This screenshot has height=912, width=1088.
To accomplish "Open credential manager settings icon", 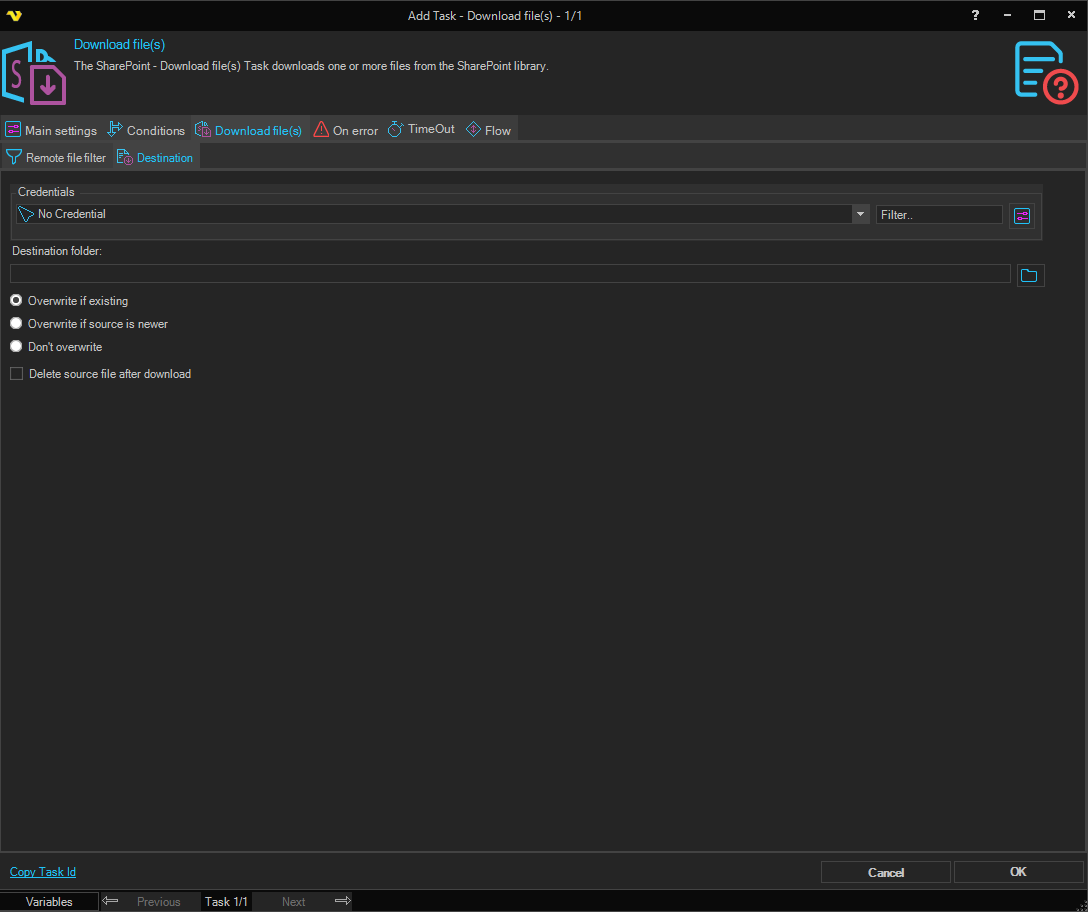I will [x=1021, y=215].
